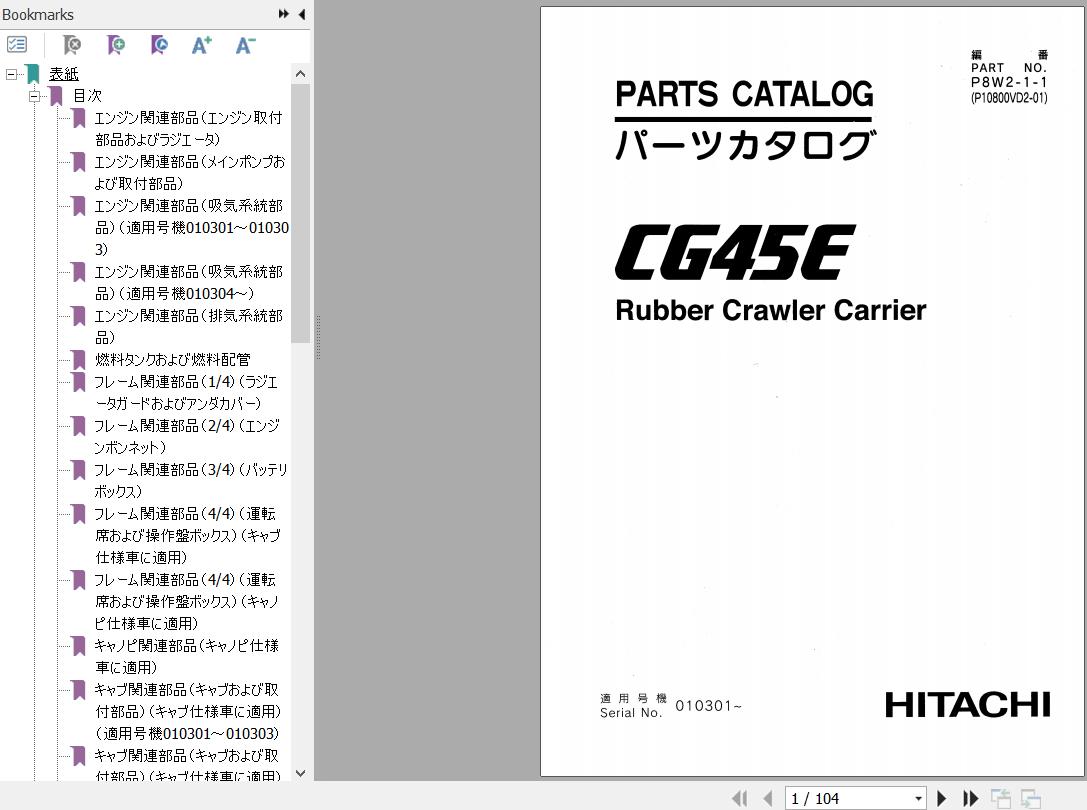Go to next page button
This screenshot has width=1087, height=810.
coord(941,799)
